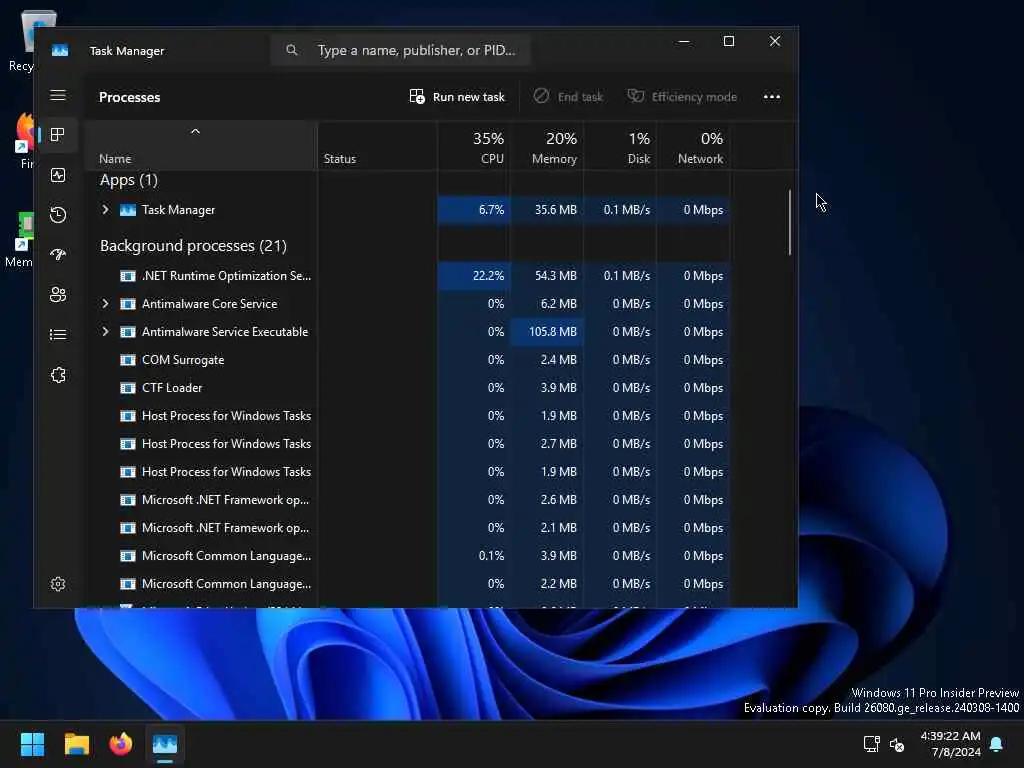Click the three-dot more options button
This screenshot has height=768, width=1024.
point(772,97)
